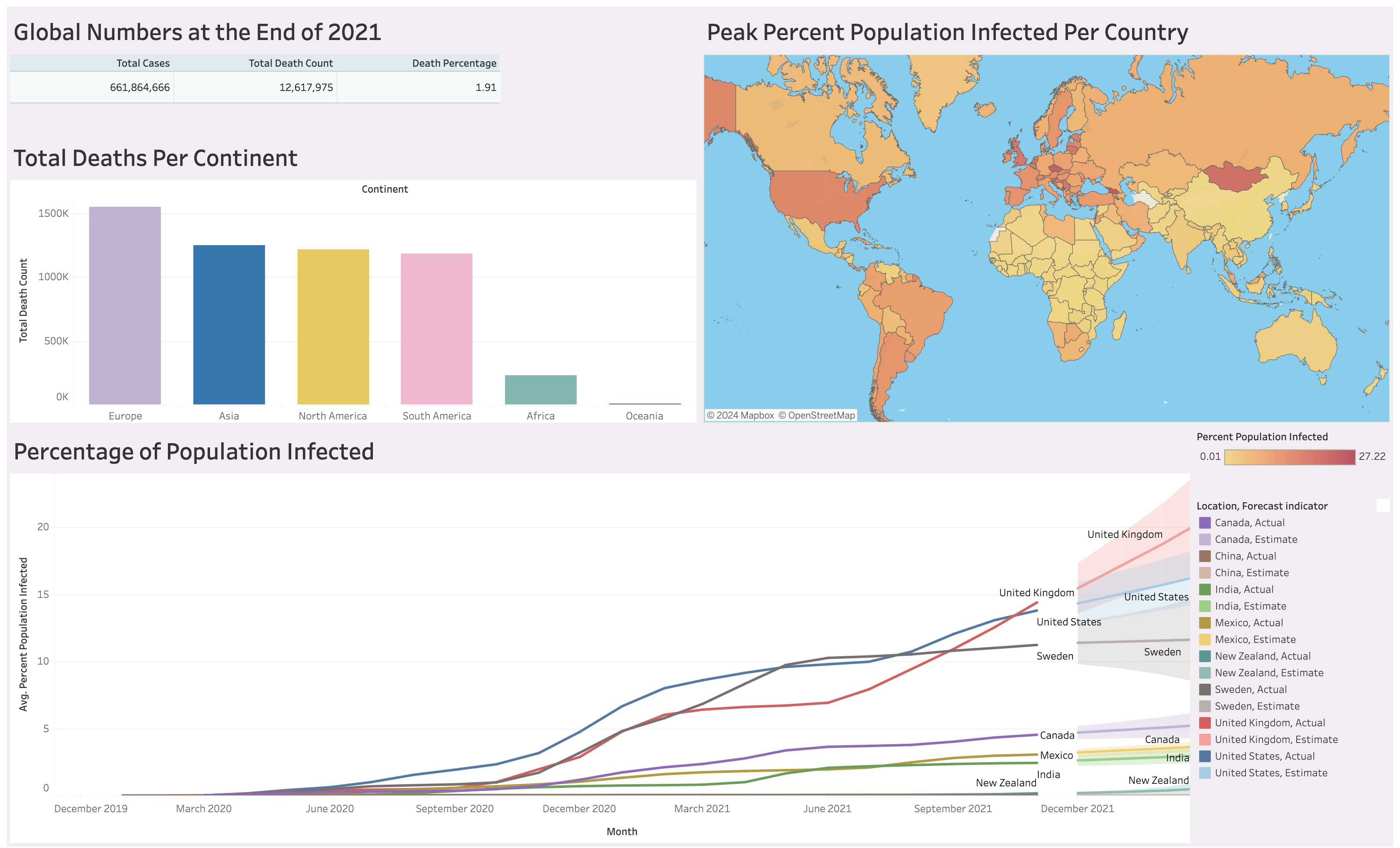1400x848 pixels.
Task: Select the 661,864,666 Total Cases cell
Action: (139, 88)
